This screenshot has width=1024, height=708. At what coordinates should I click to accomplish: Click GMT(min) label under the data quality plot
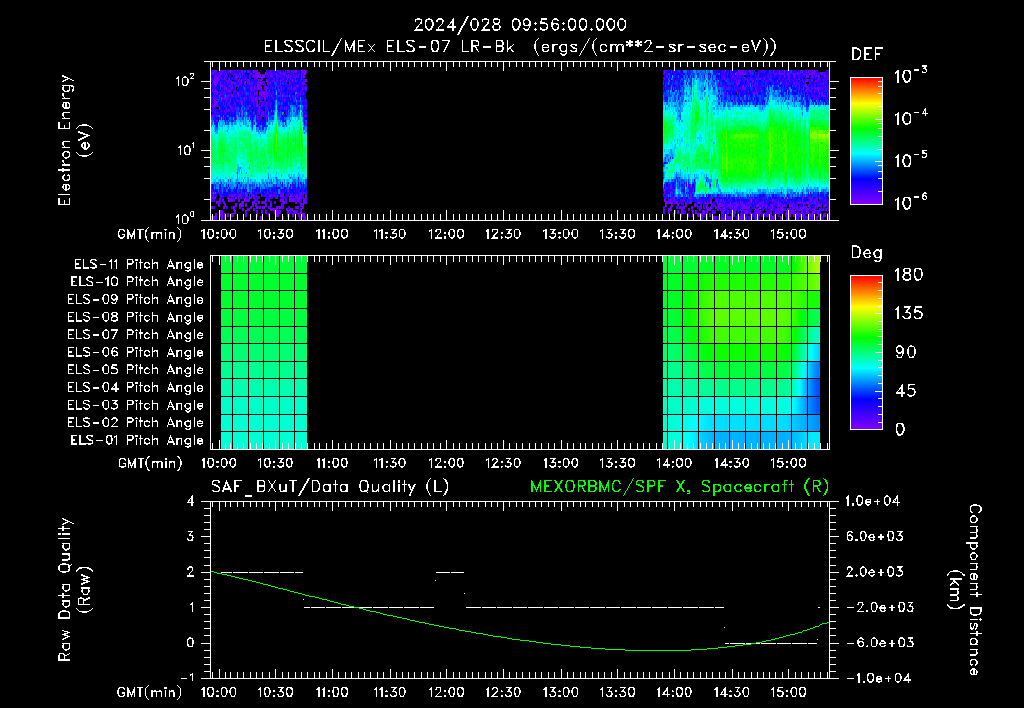point(150,692)
